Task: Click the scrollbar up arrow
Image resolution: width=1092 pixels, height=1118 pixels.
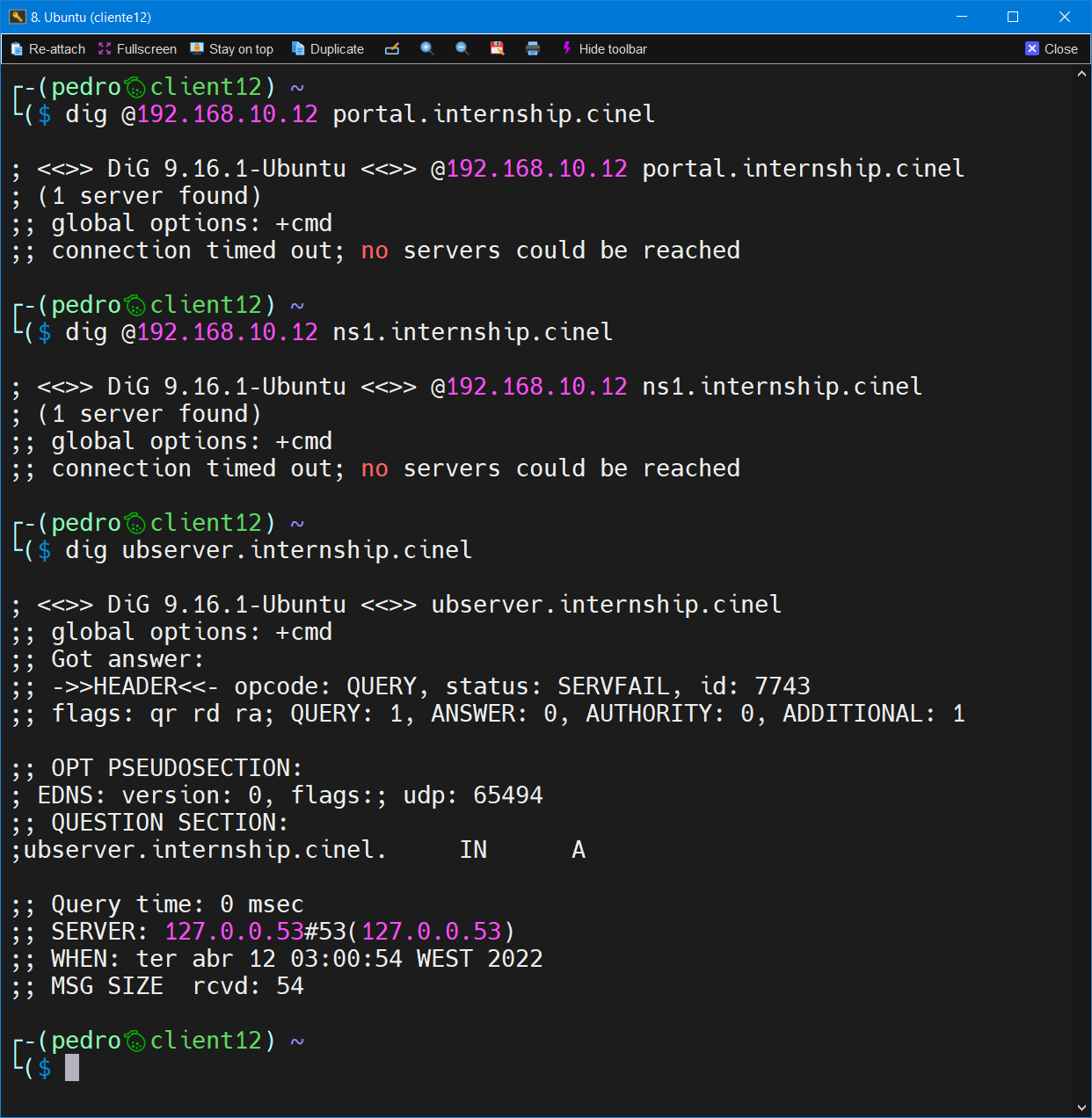Action: click(x=1081, y=75)
